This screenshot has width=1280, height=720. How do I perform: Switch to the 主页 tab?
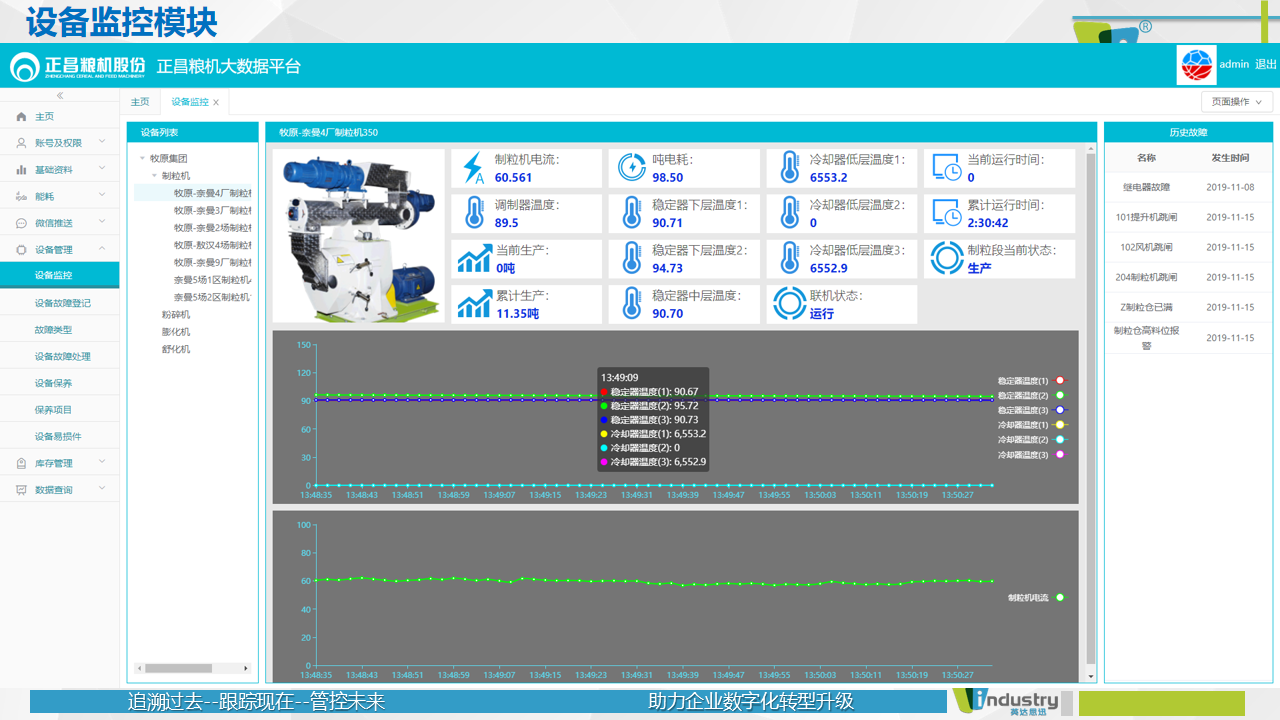(x=140, y=102)
